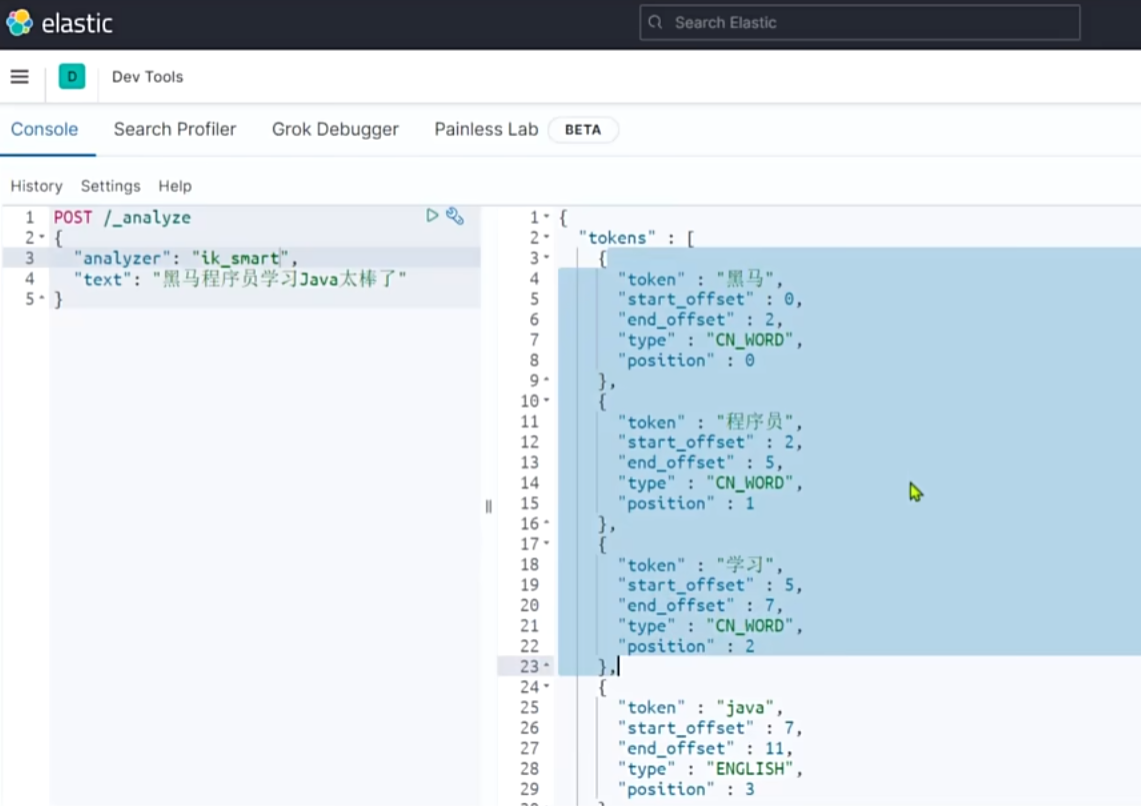Click the token value "java"

tap(745, 708)
